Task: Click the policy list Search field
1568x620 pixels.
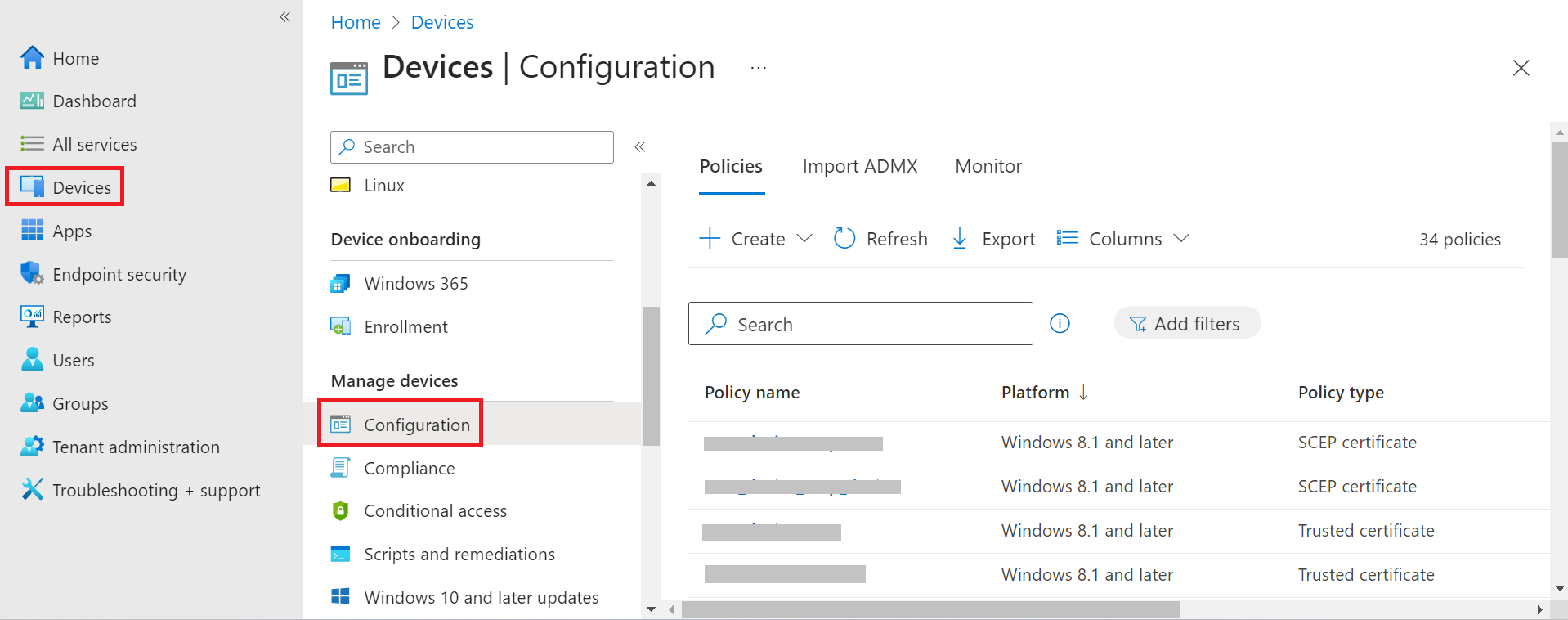Action: pos(860,324)
